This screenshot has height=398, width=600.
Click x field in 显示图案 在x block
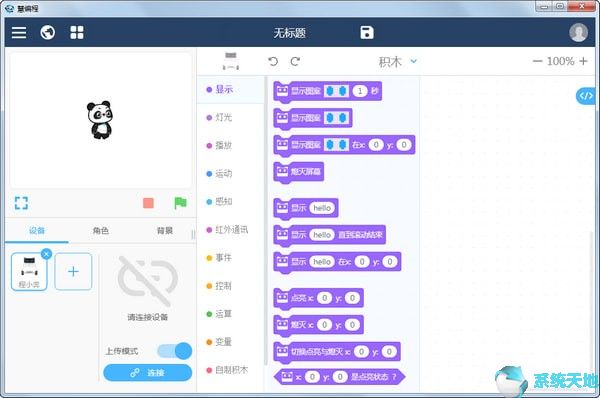click(x=376, y=144)
